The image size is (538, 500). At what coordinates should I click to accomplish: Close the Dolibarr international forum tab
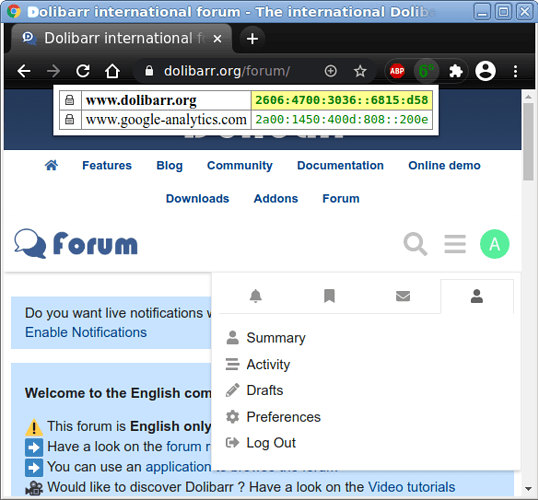tap(217, 39)
